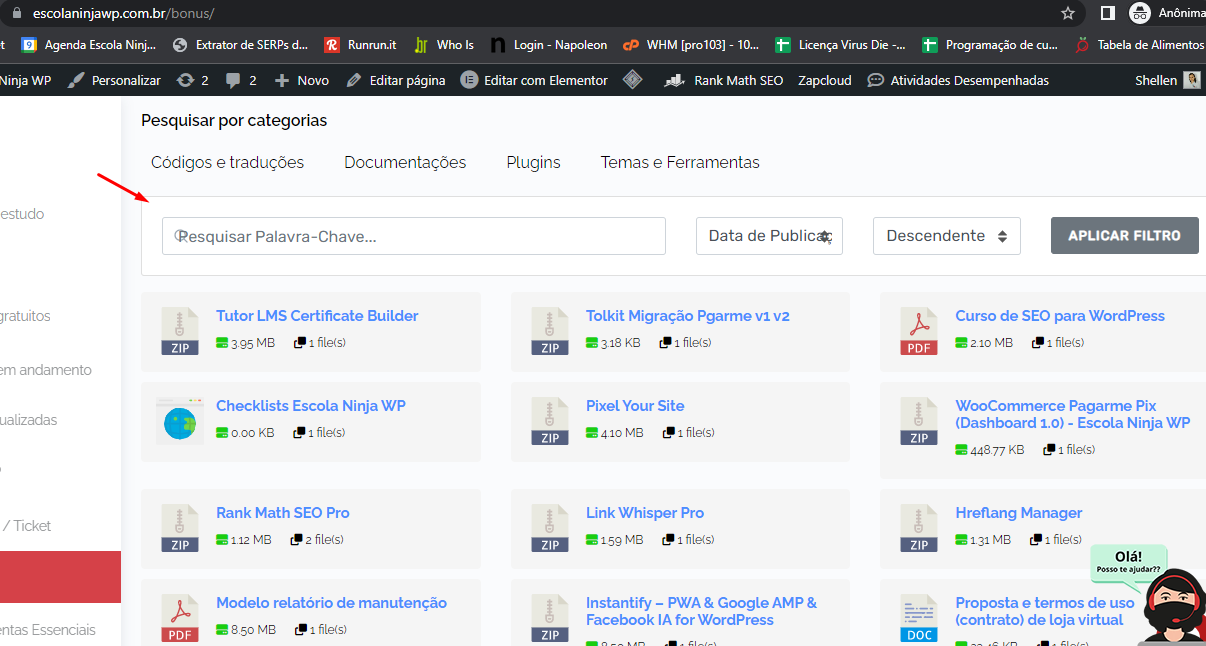Image resolution: width=1206 pixels, height=646 pixels.
Task: Click the APLICAR FILTRO button
Action: click(1125, 236)
